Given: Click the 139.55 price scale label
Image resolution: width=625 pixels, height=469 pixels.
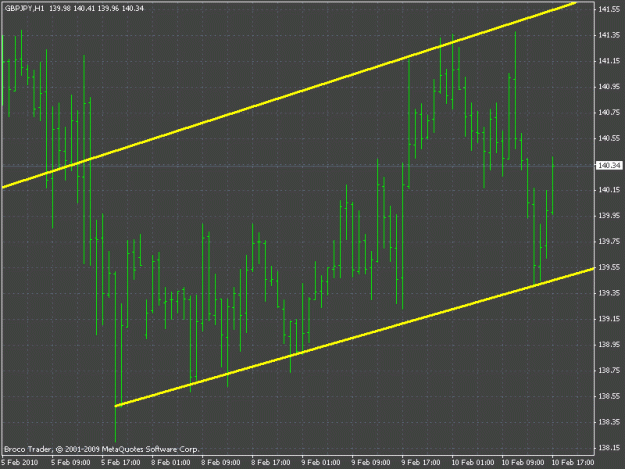Looking at the screenshot, I should pyautogui.click(x=609, y=267).
